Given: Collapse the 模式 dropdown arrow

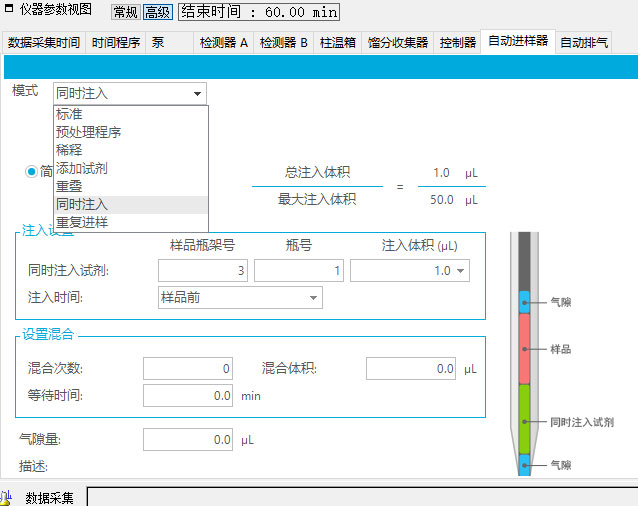Looking at the screenshot, I should point(197,94).
